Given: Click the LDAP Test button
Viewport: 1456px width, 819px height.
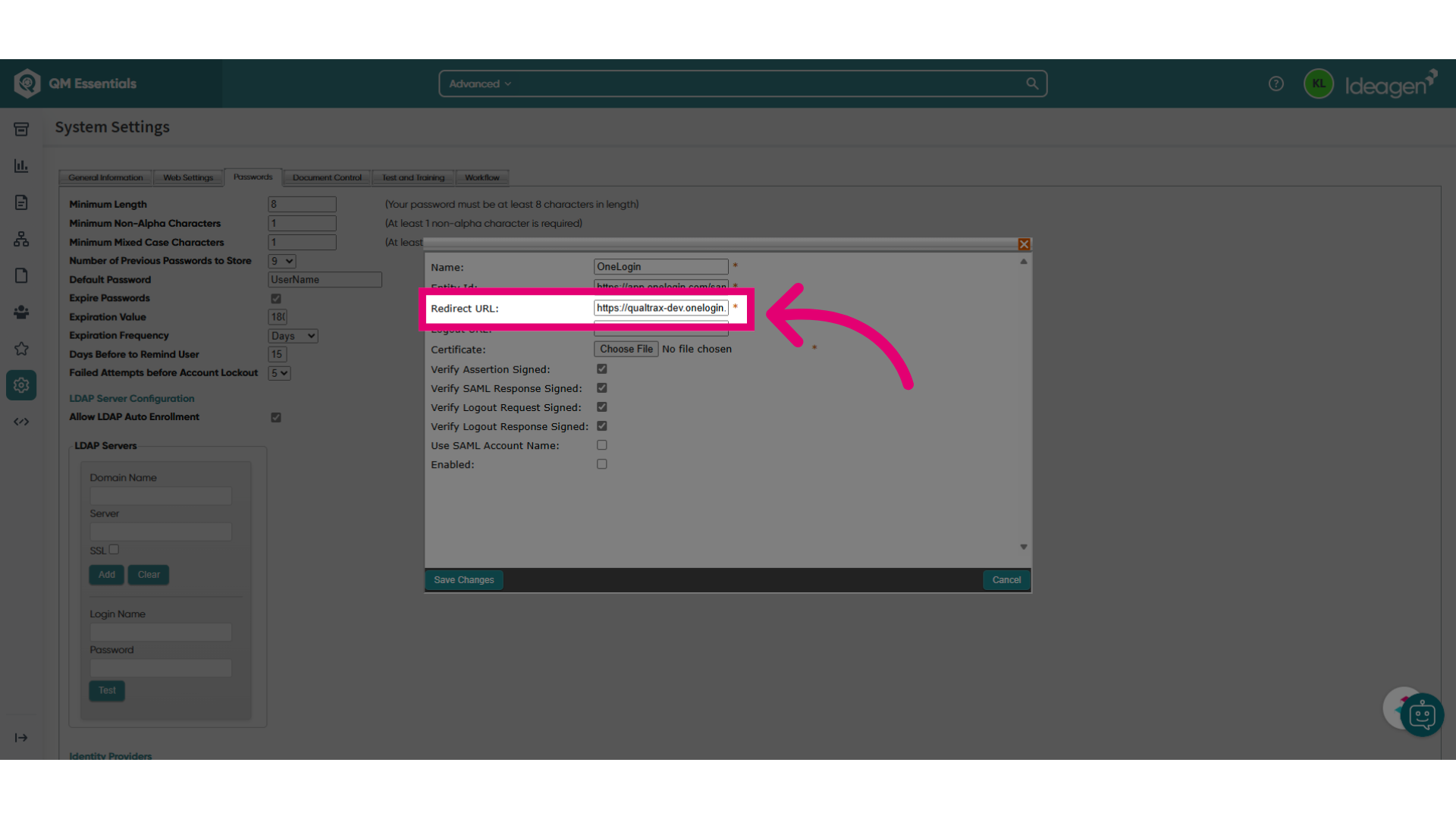Looking at the screenshot, I should tap(107, 691).
